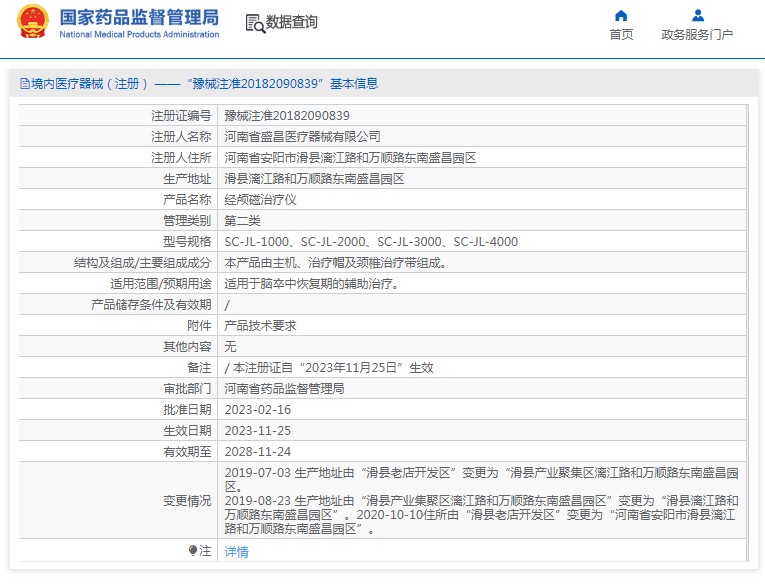Click the 注册人名称 row label
Viewport: 765px width, 584px height.
pos(181,137)
